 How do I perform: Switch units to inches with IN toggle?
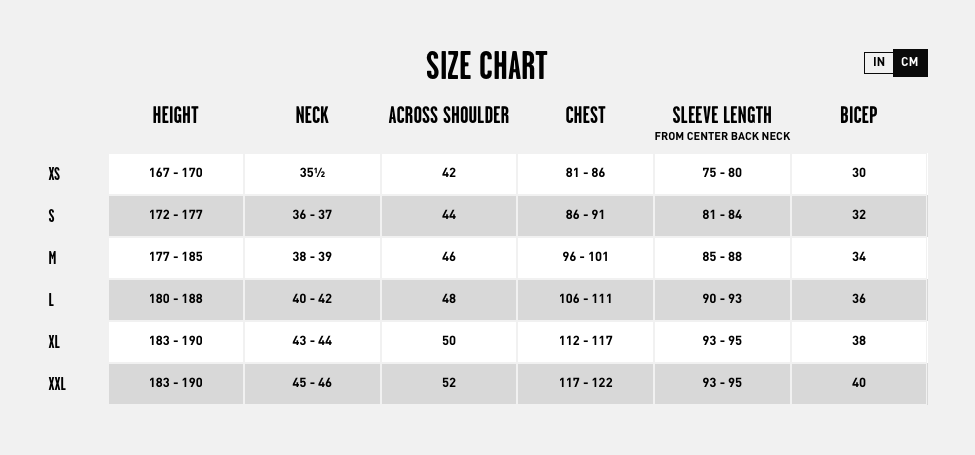(878, 62)
